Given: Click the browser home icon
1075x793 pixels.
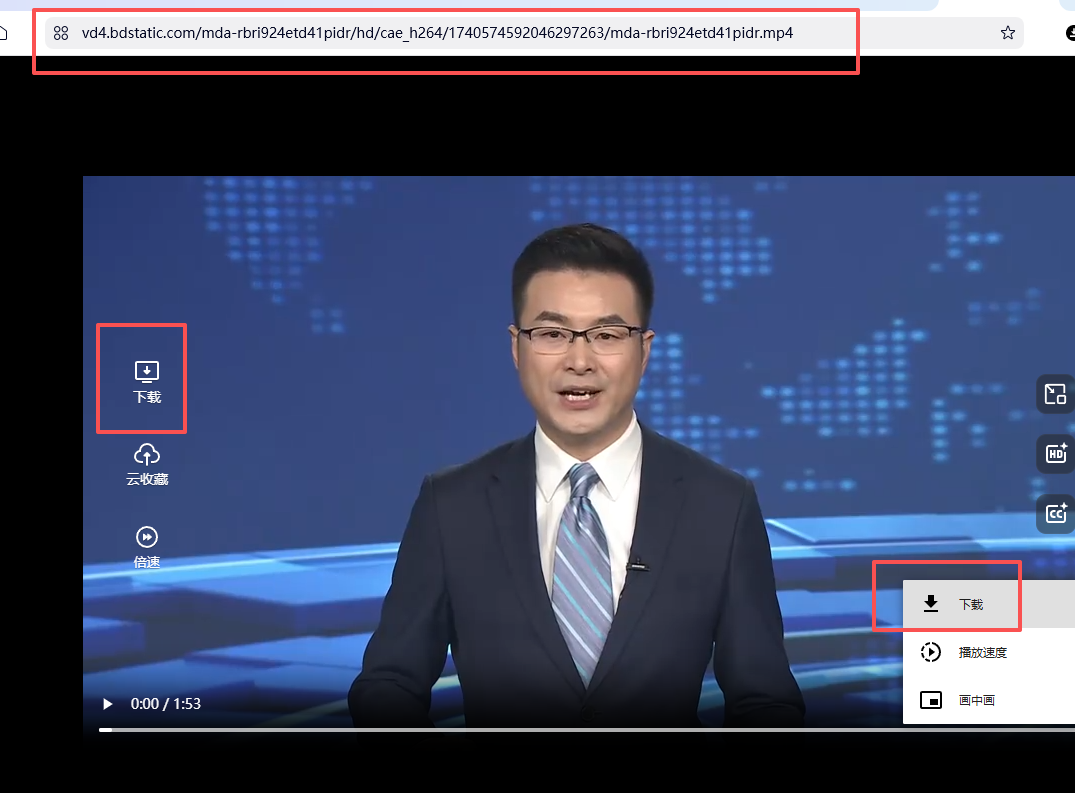Looking at the screenshot, I should pos(3,33).
